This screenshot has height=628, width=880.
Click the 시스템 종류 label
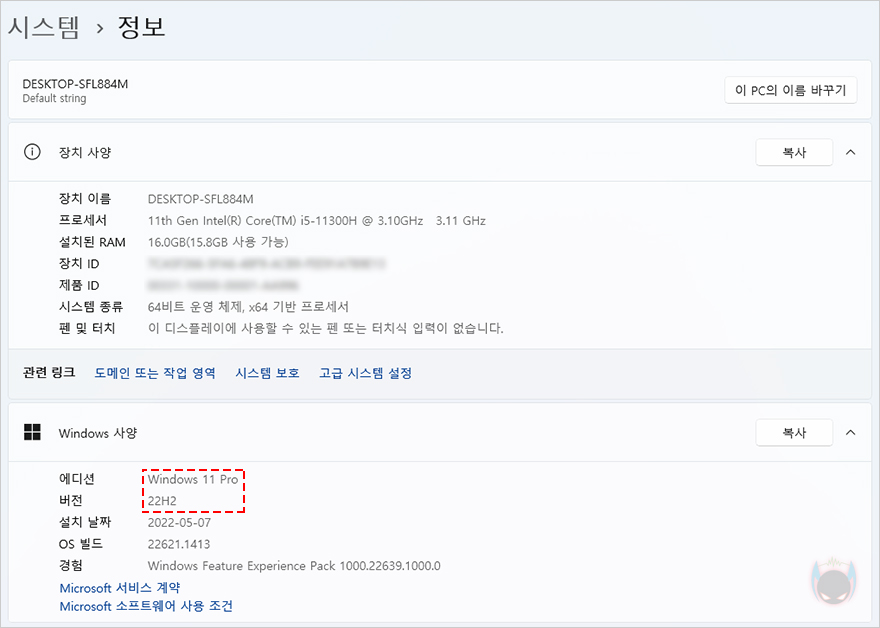coord(91,306)
